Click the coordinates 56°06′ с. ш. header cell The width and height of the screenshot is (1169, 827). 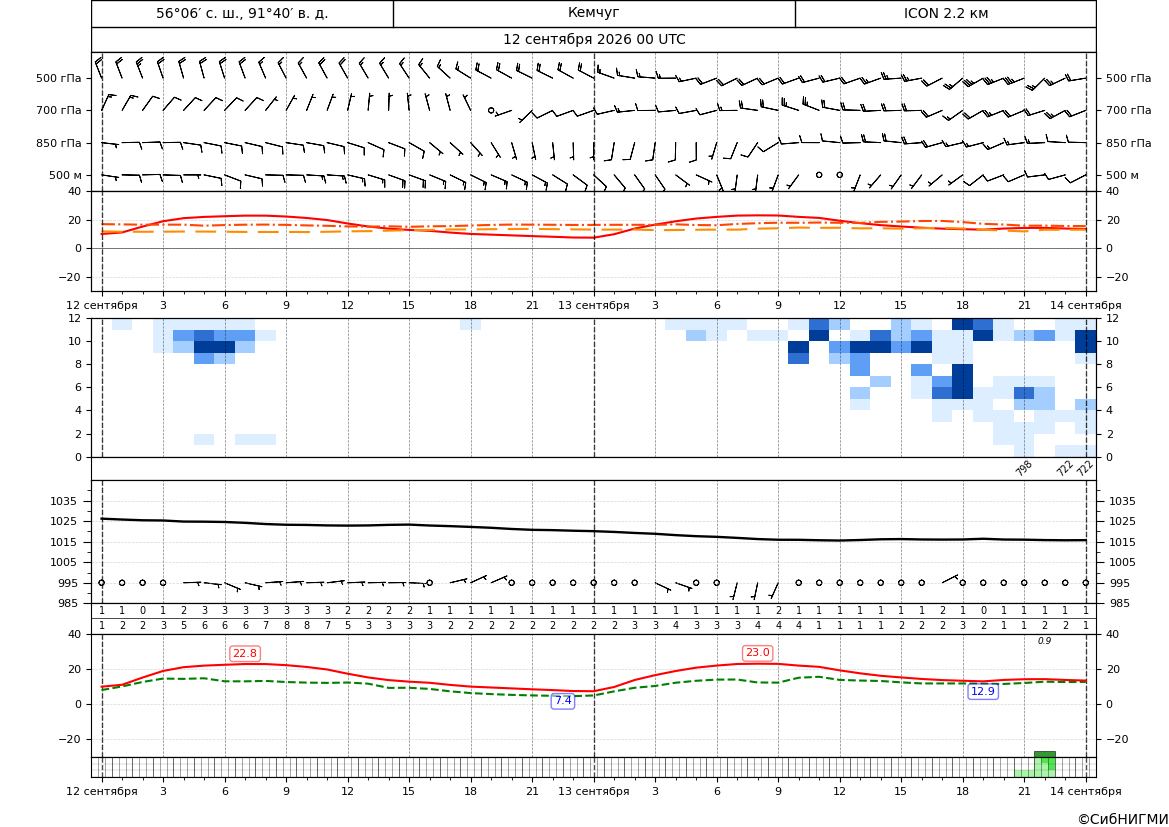[242, 13]
